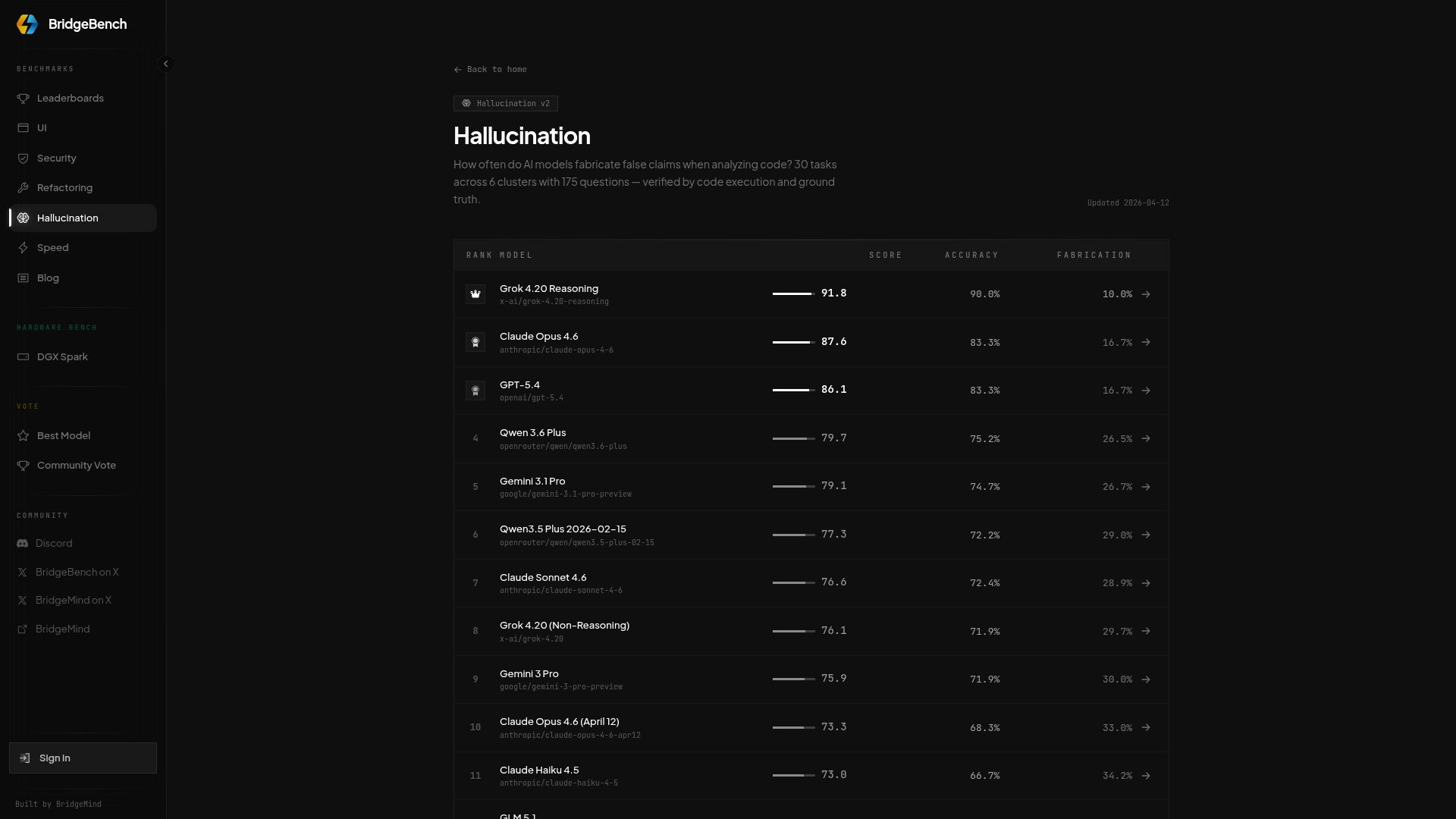The height and width of the screenshot is (819, 1456).
Task: Open details arrow for GPT-5.4 row
Action: pos(1146,391)
